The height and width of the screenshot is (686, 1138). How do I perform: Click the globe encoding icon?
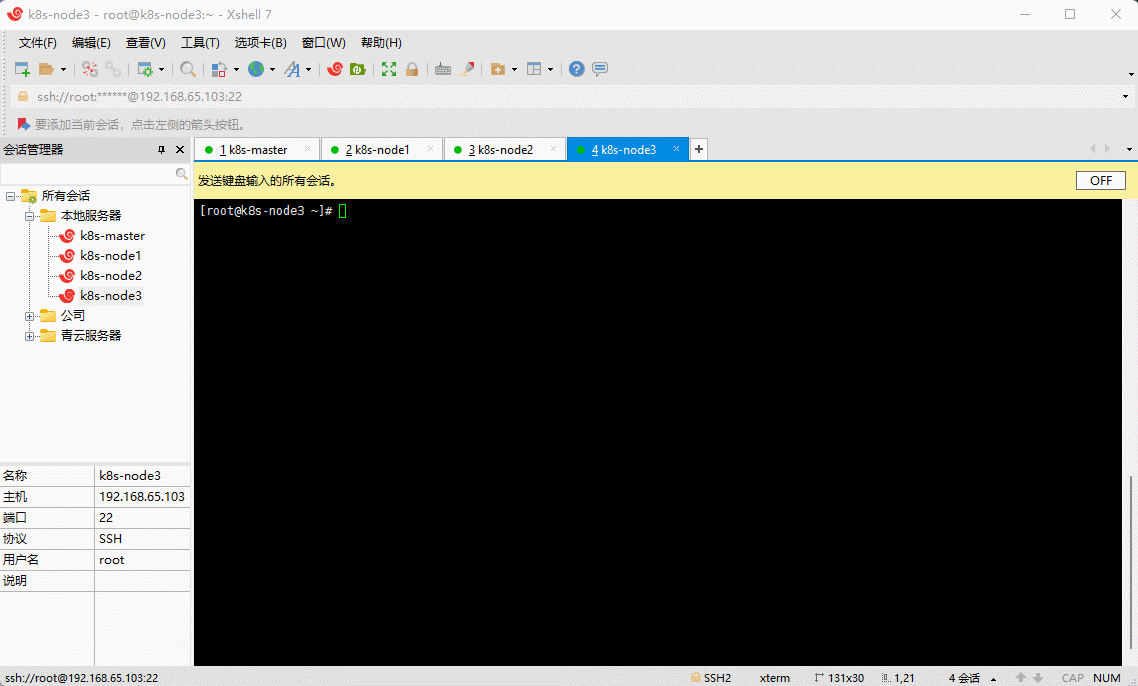(256, 69)
